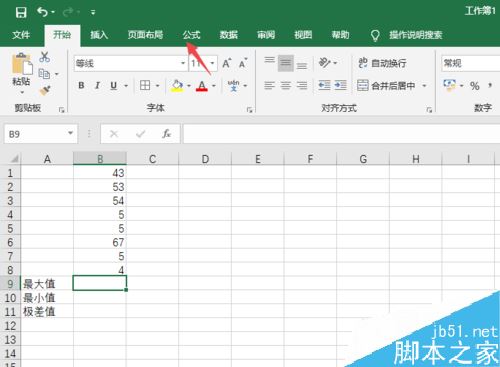The height and width of the screenshot is (367, 500).
Task: Switch to the 审阅 tab
Action: [266, 35]
